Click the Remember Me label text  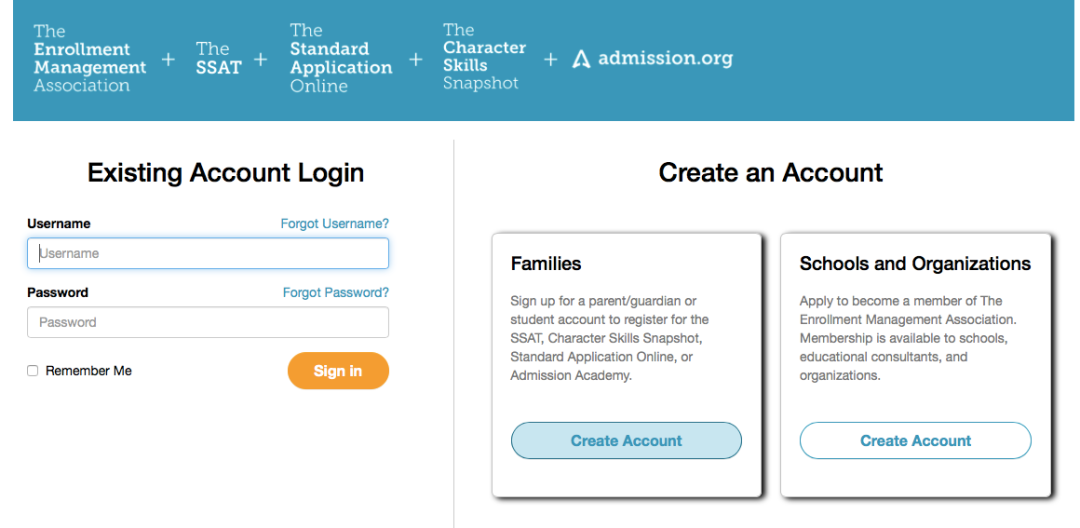[88, 371]
